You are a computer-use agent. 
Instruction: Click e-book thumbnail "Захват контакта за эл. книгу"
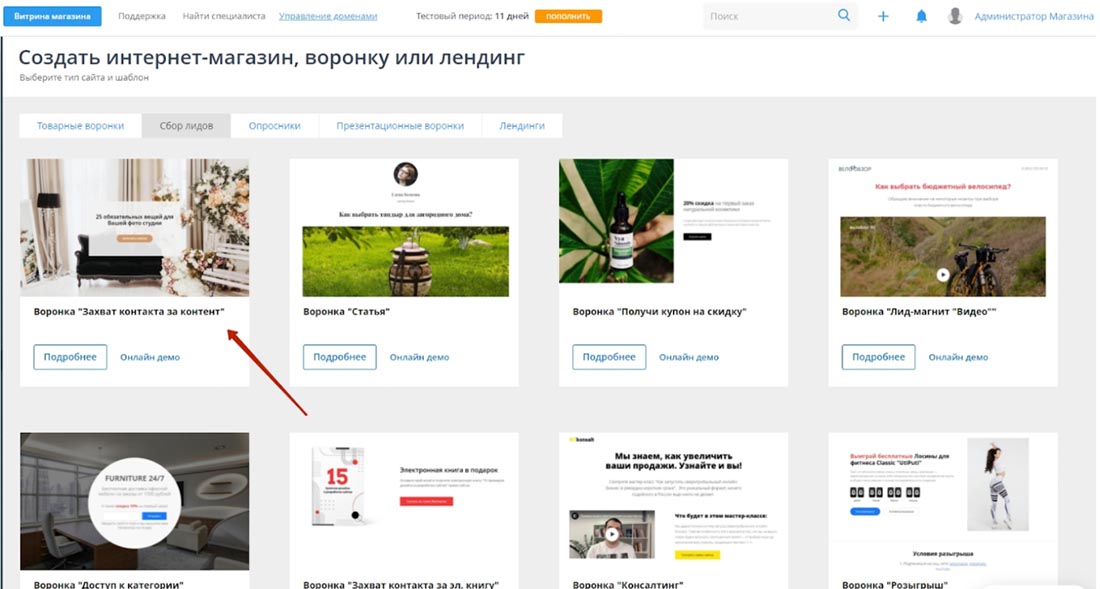click(404, 501)
